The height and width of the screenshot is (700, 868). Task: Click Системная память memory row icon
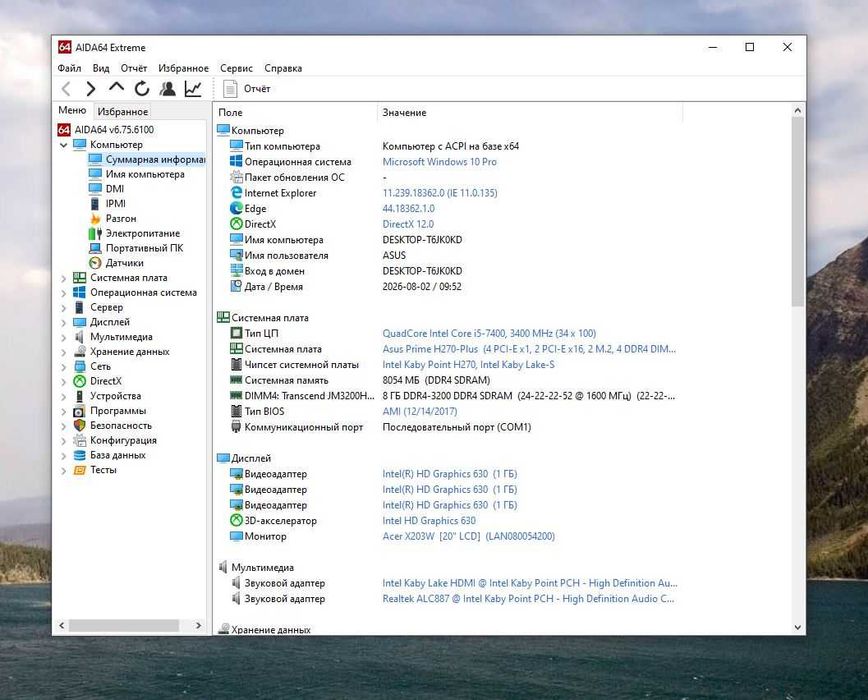pos(236,380)
